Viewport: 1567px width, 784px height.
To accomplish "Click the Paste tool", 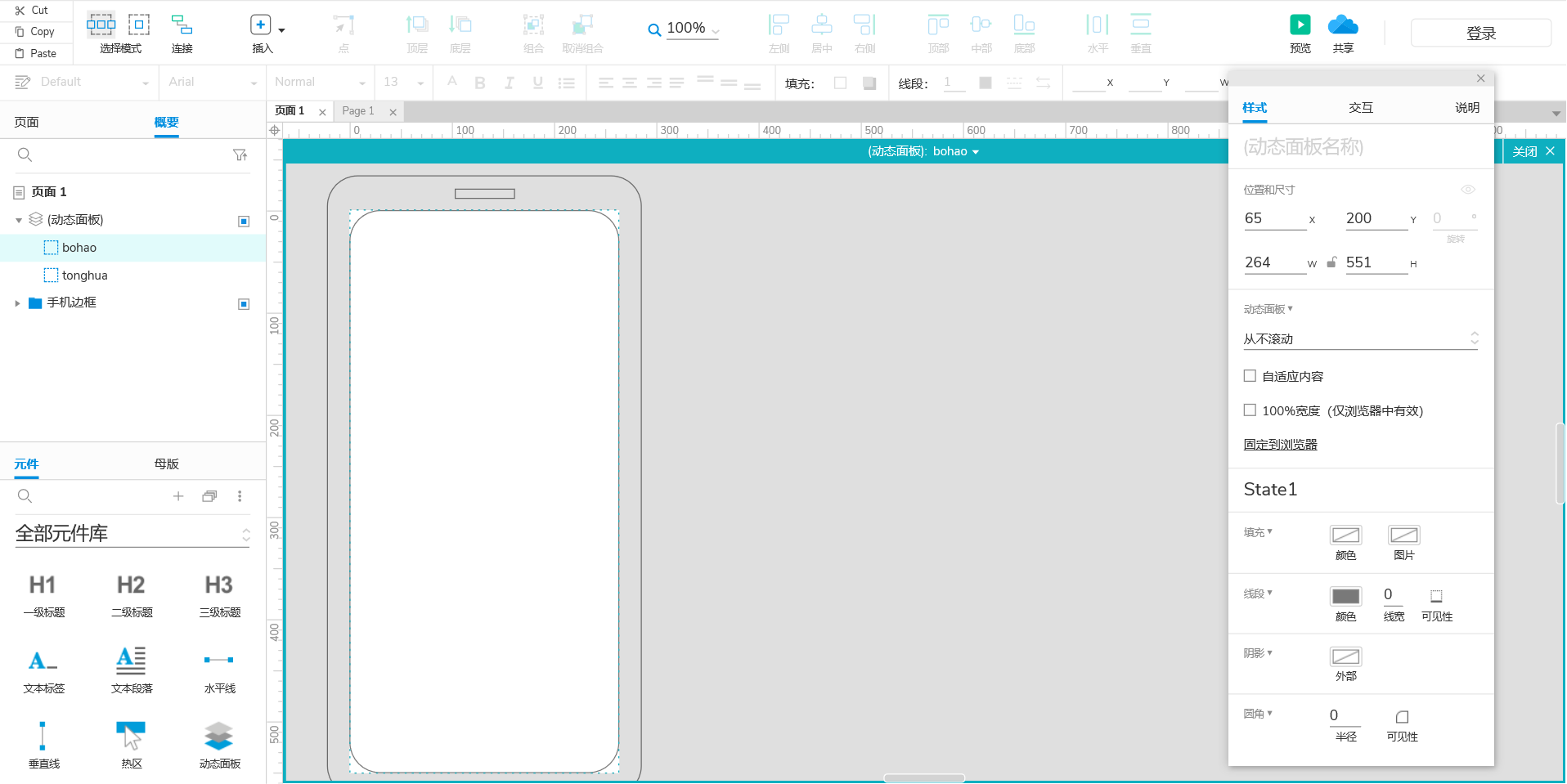I will 36,53.
